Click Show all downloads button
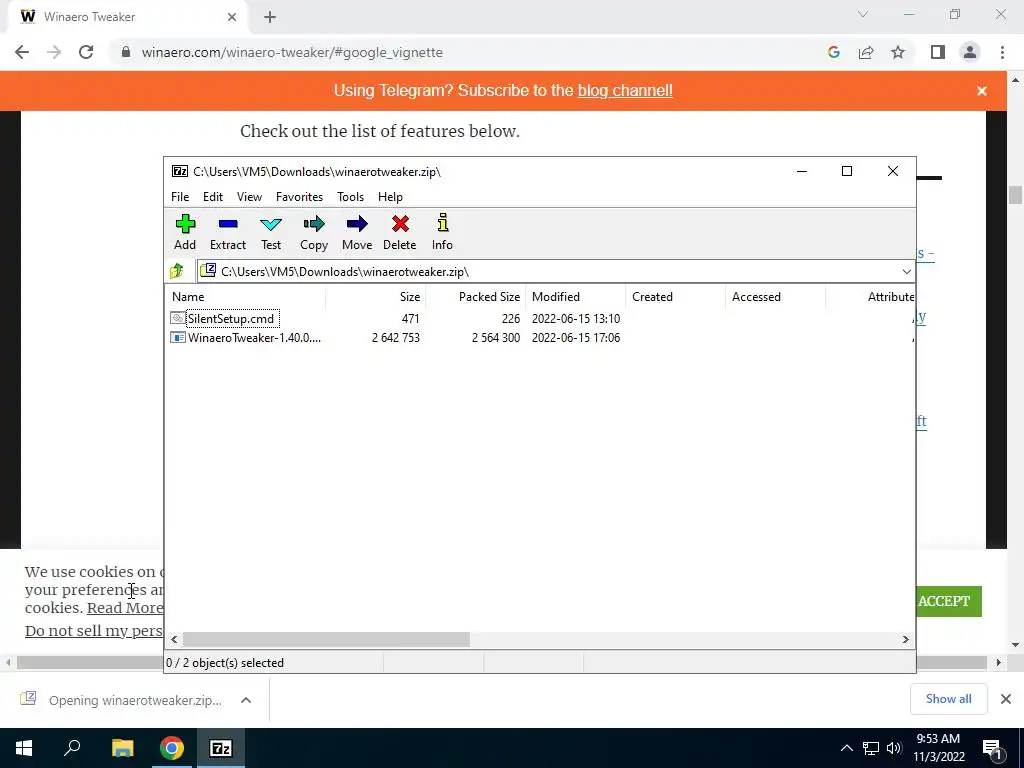1024x768 pixels. click(948, 699)
